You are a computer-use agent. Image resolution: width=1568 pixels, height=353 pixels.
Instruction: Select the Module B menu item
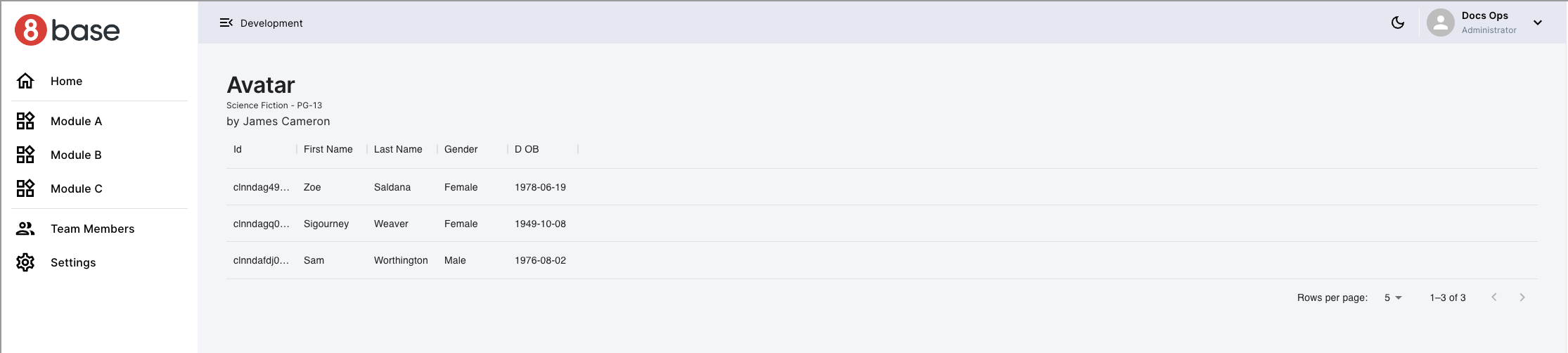(76, 155)
